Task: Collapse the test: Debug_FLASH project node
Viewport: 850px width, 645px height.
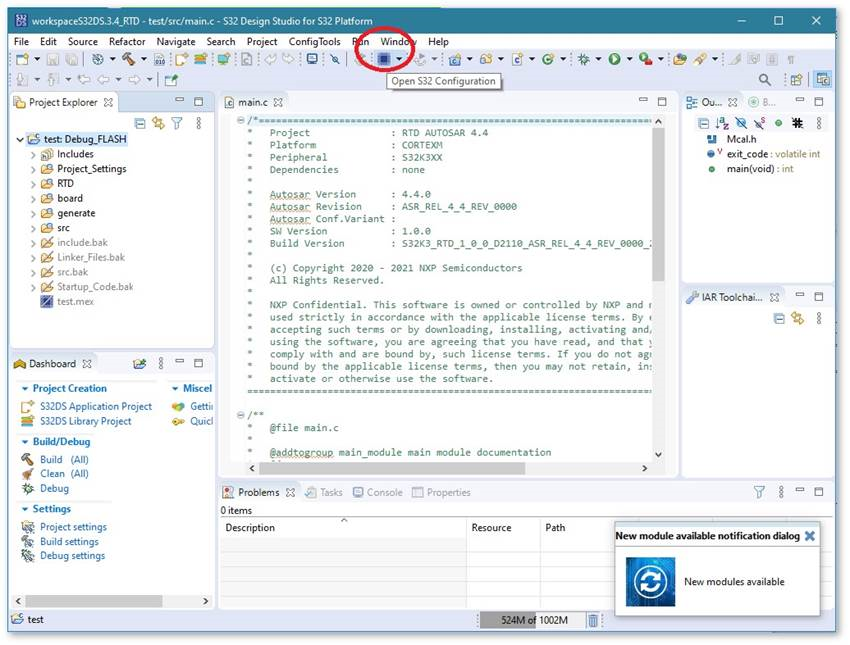Action: point(21,140)
